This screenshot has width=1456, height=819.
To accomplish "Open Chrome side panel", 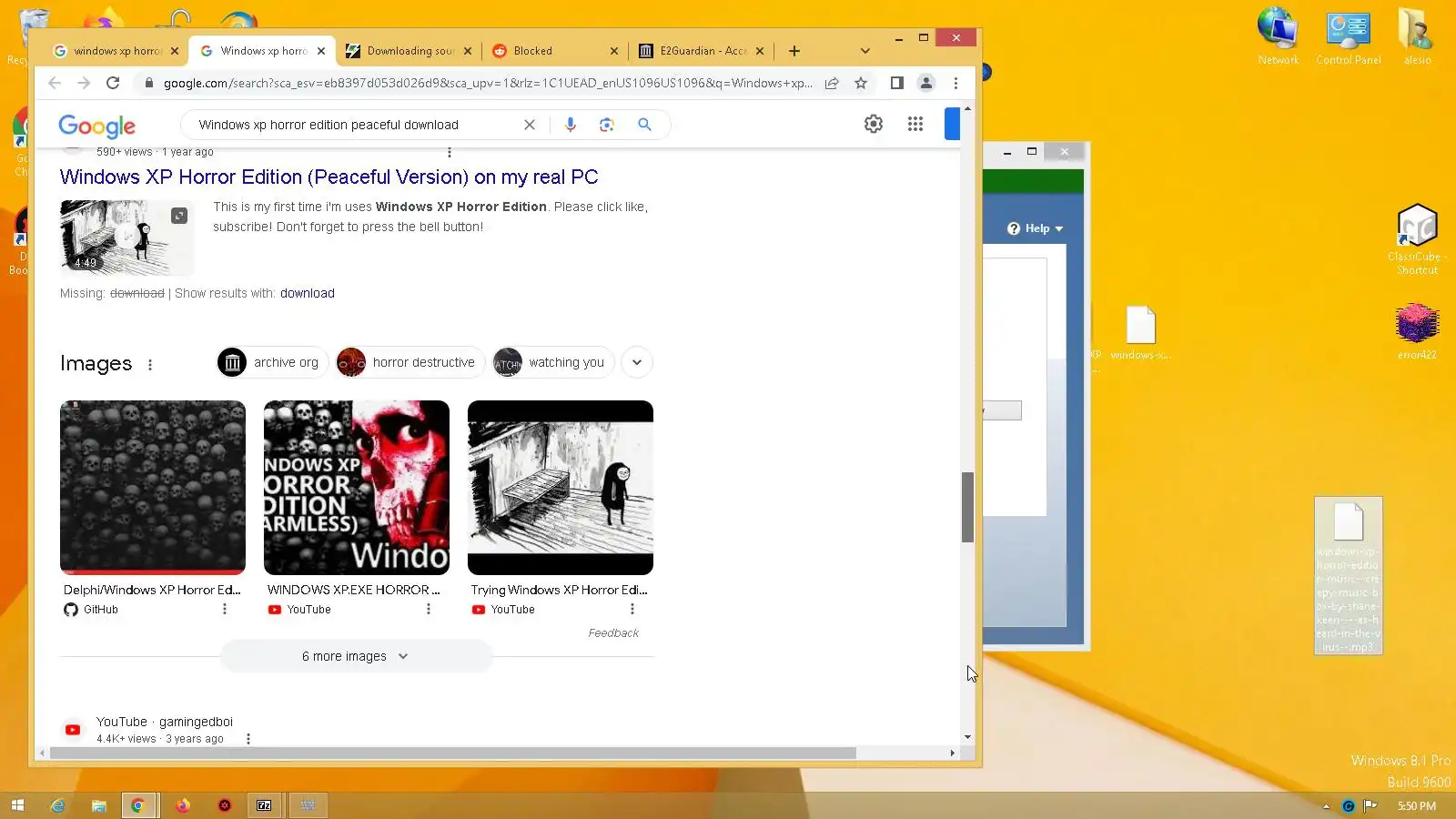I will point(896,83).
